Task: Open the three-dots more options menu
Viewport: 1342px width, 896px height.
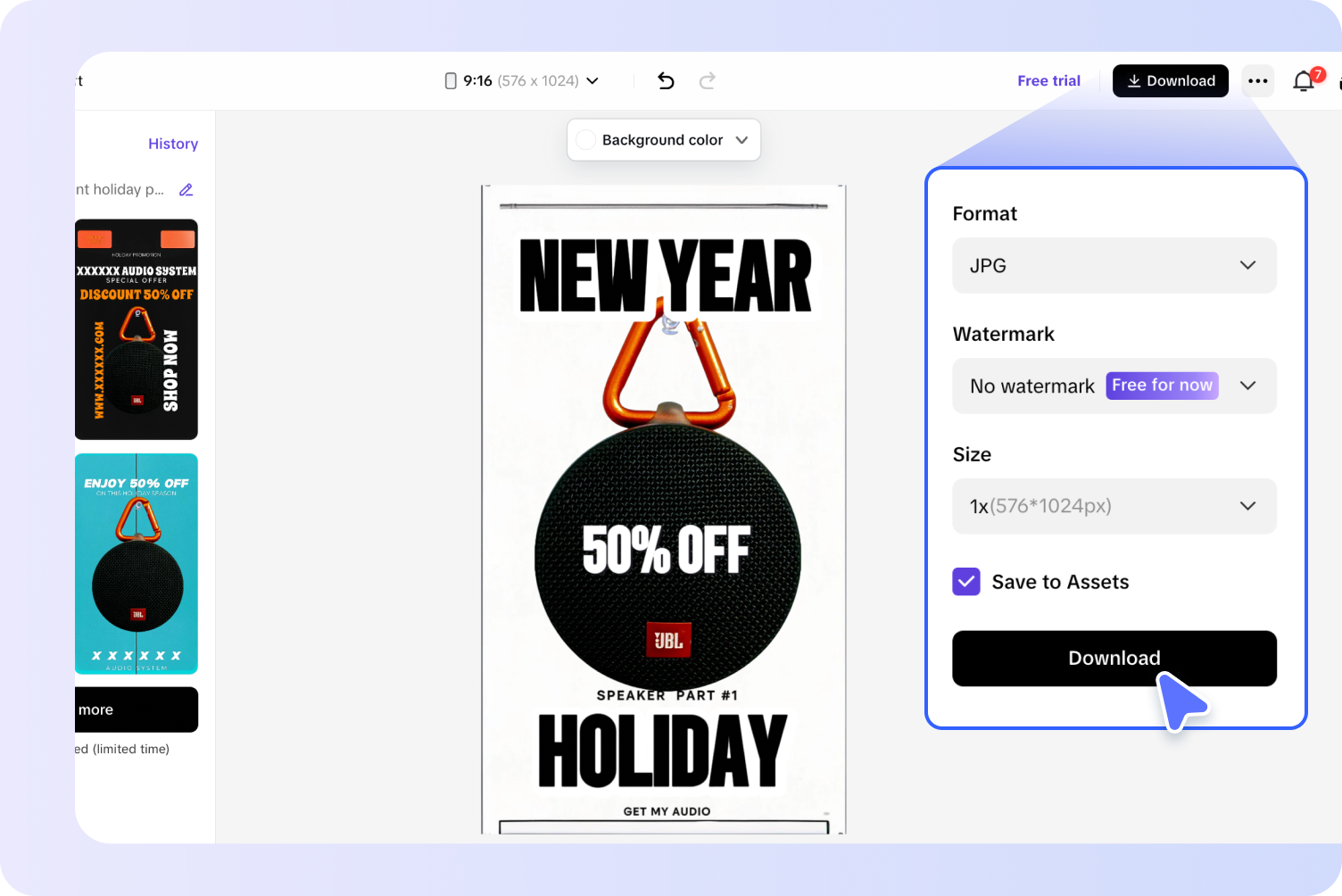Action: tap(1258, 81)
